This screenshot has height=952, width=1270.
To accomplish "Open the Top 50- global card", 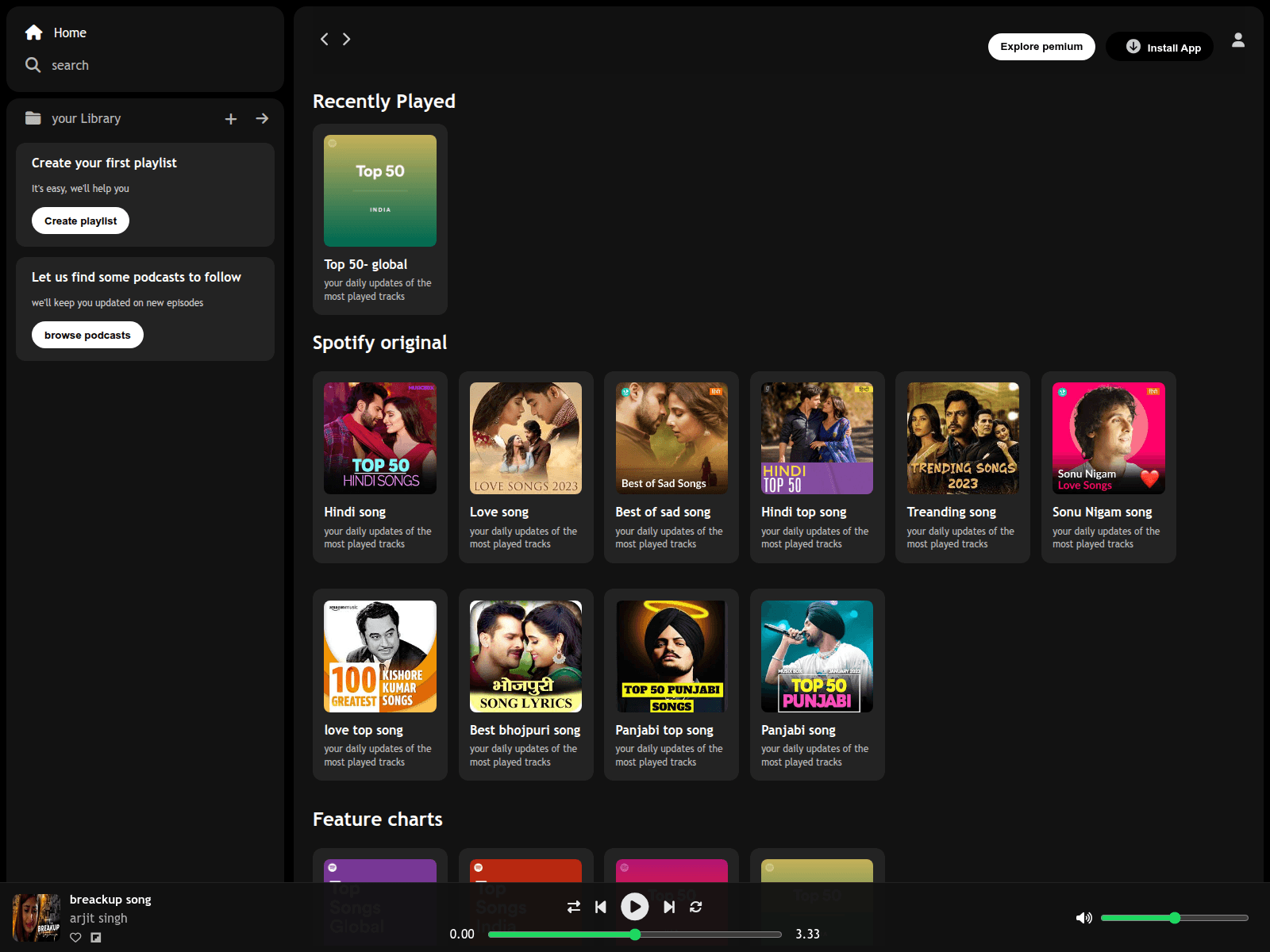I will click(380, 220).
